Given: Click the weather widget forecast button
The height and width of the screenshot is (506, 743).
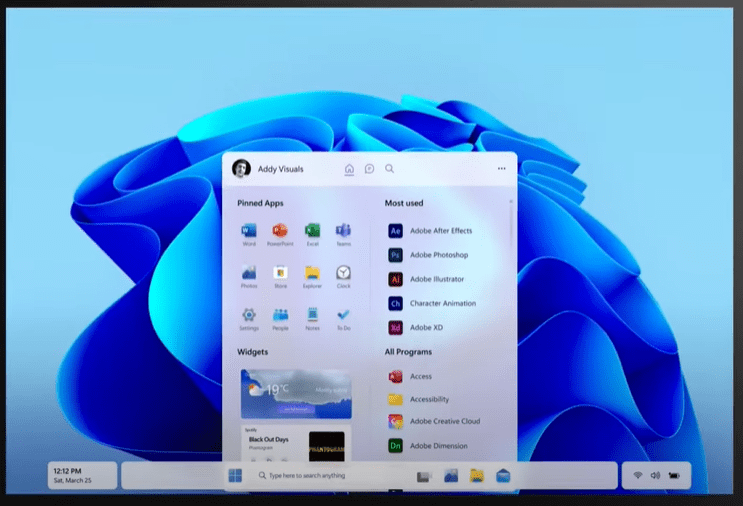Looking at the screenshot, I should pos(296,409).
